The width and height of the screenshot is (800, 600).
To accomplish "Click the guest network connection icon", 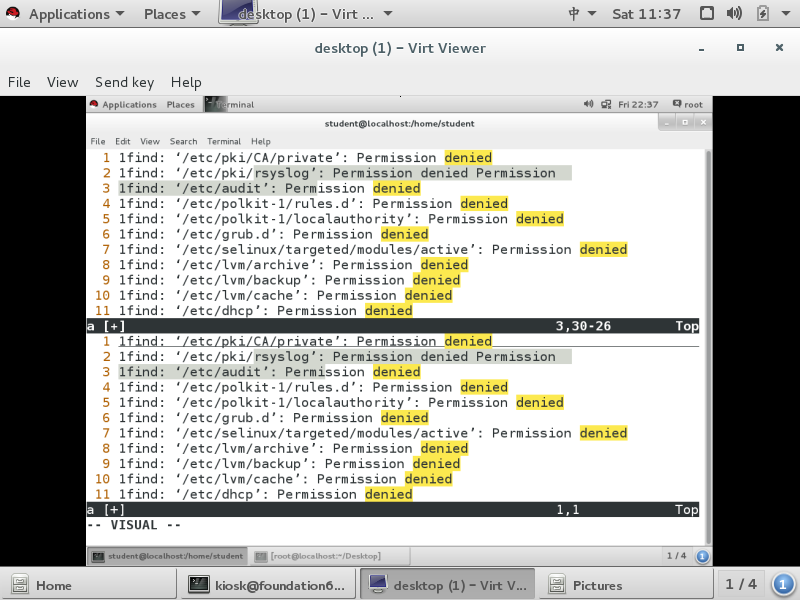I will pyautogui.click(x=606, y=105).
